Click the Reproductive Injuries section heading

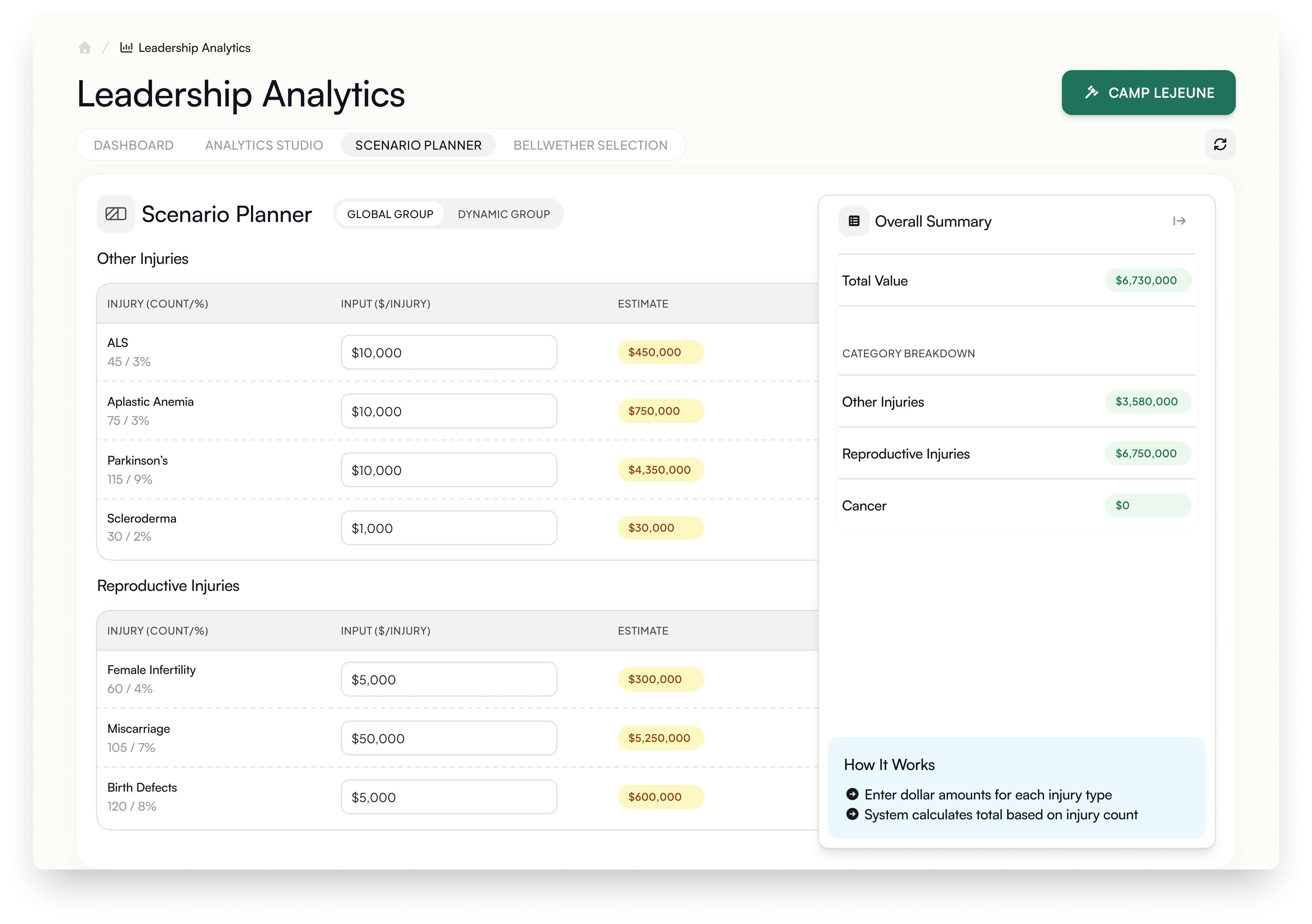click(x=168, y=586)
